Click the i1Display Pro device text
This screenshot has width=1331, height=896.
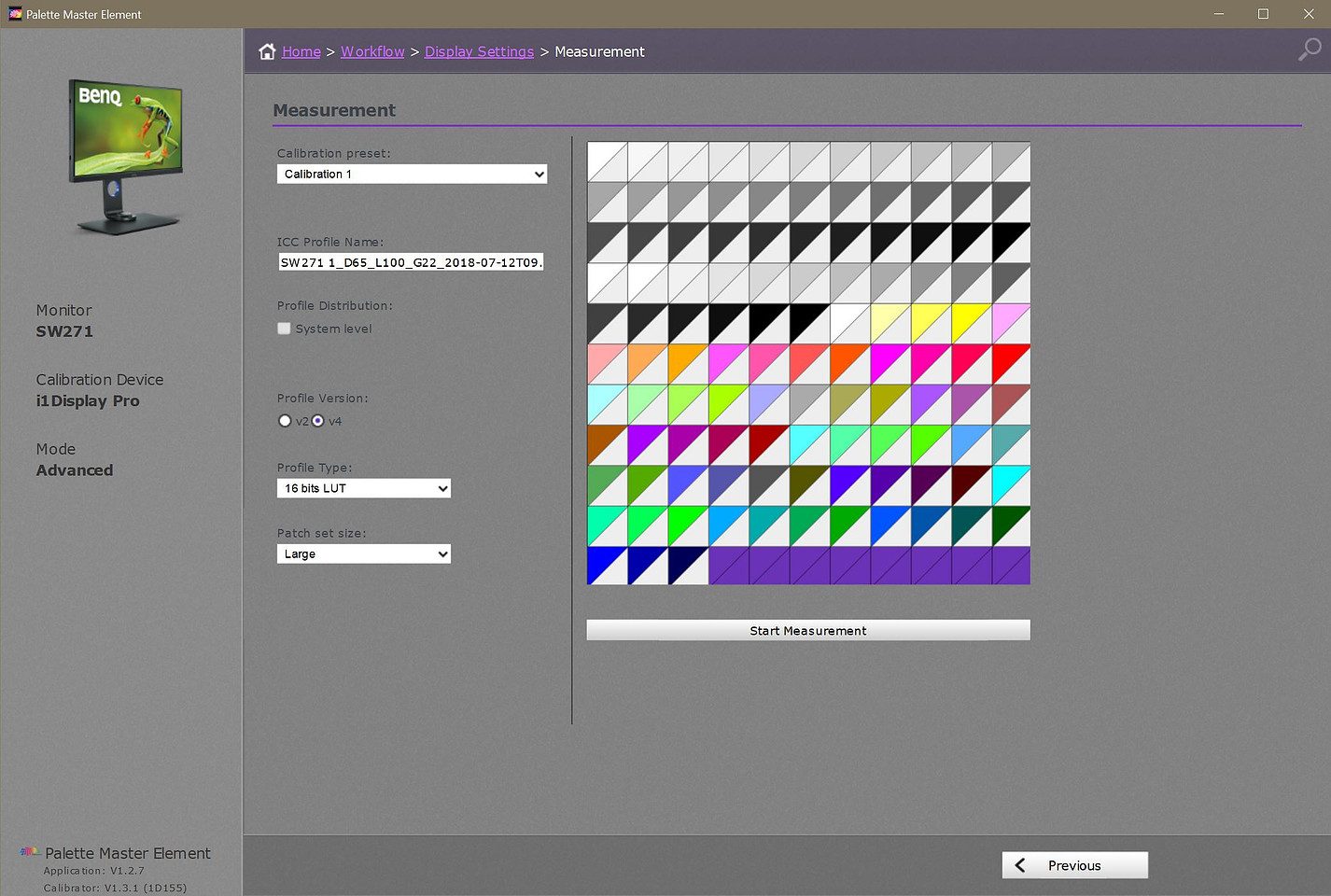click(88, 400)
